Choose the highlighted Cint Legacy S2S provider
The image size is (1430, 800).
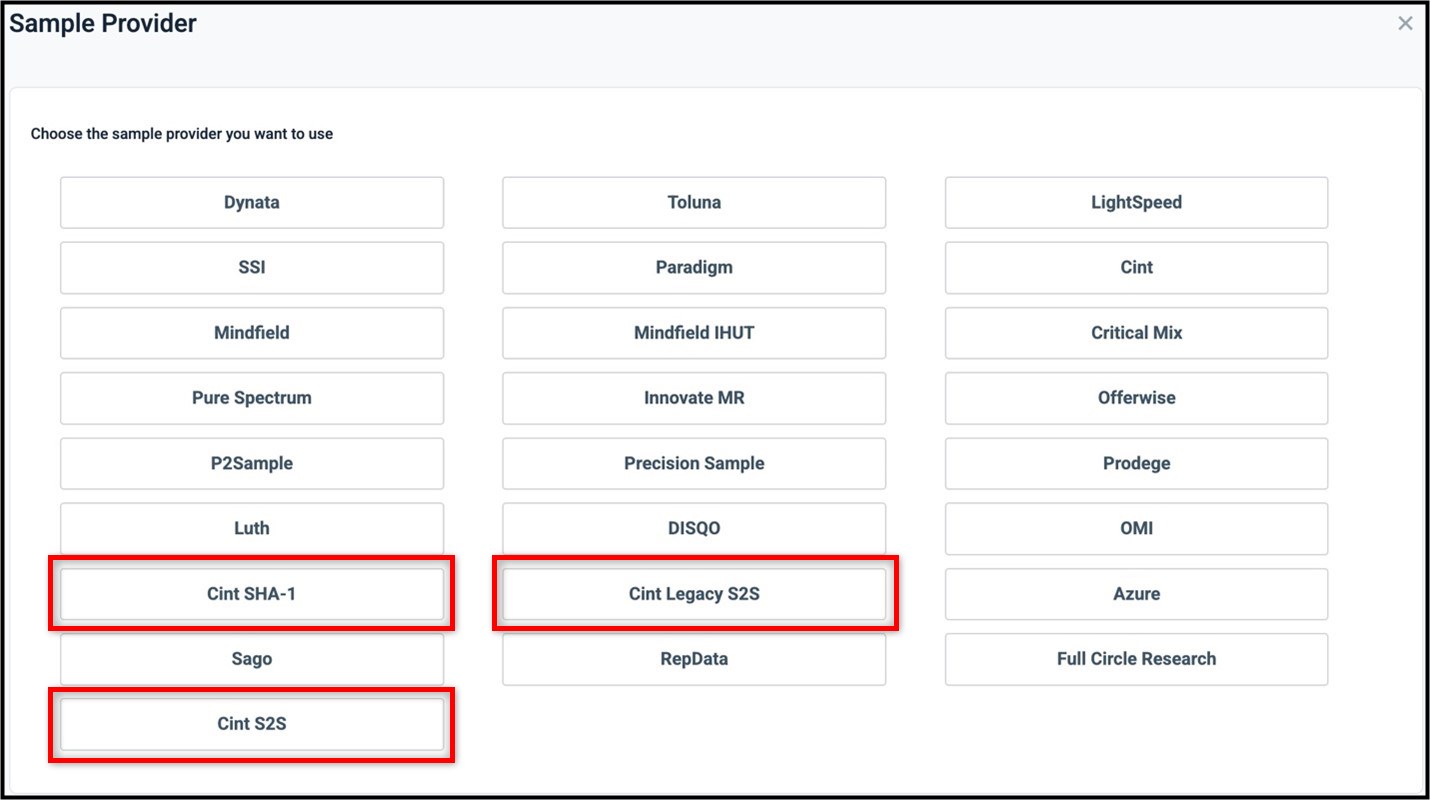tap(694, 593)
